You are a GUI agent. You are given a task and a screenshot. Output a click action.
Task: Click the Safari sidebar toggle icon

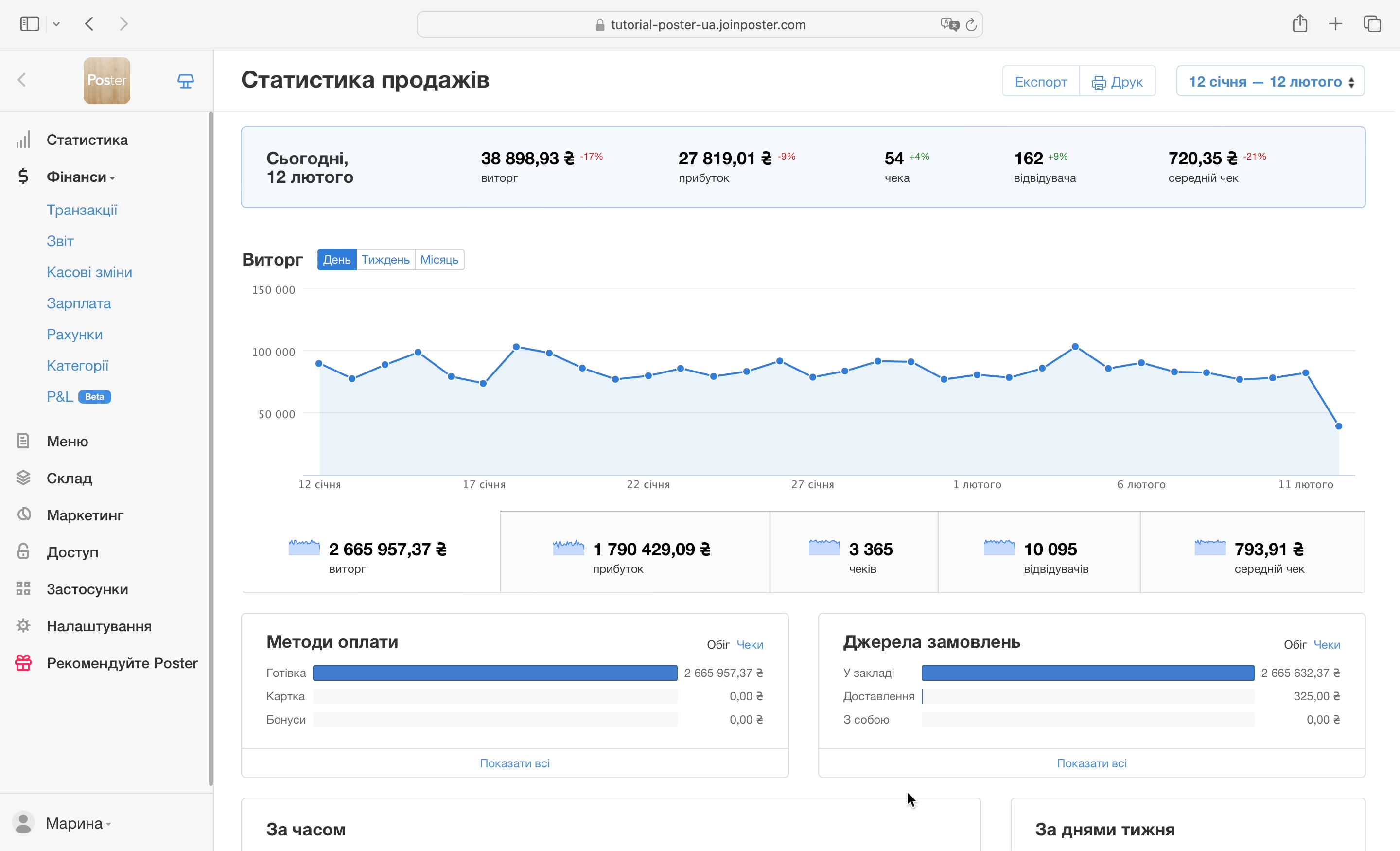tap(30, 24)
